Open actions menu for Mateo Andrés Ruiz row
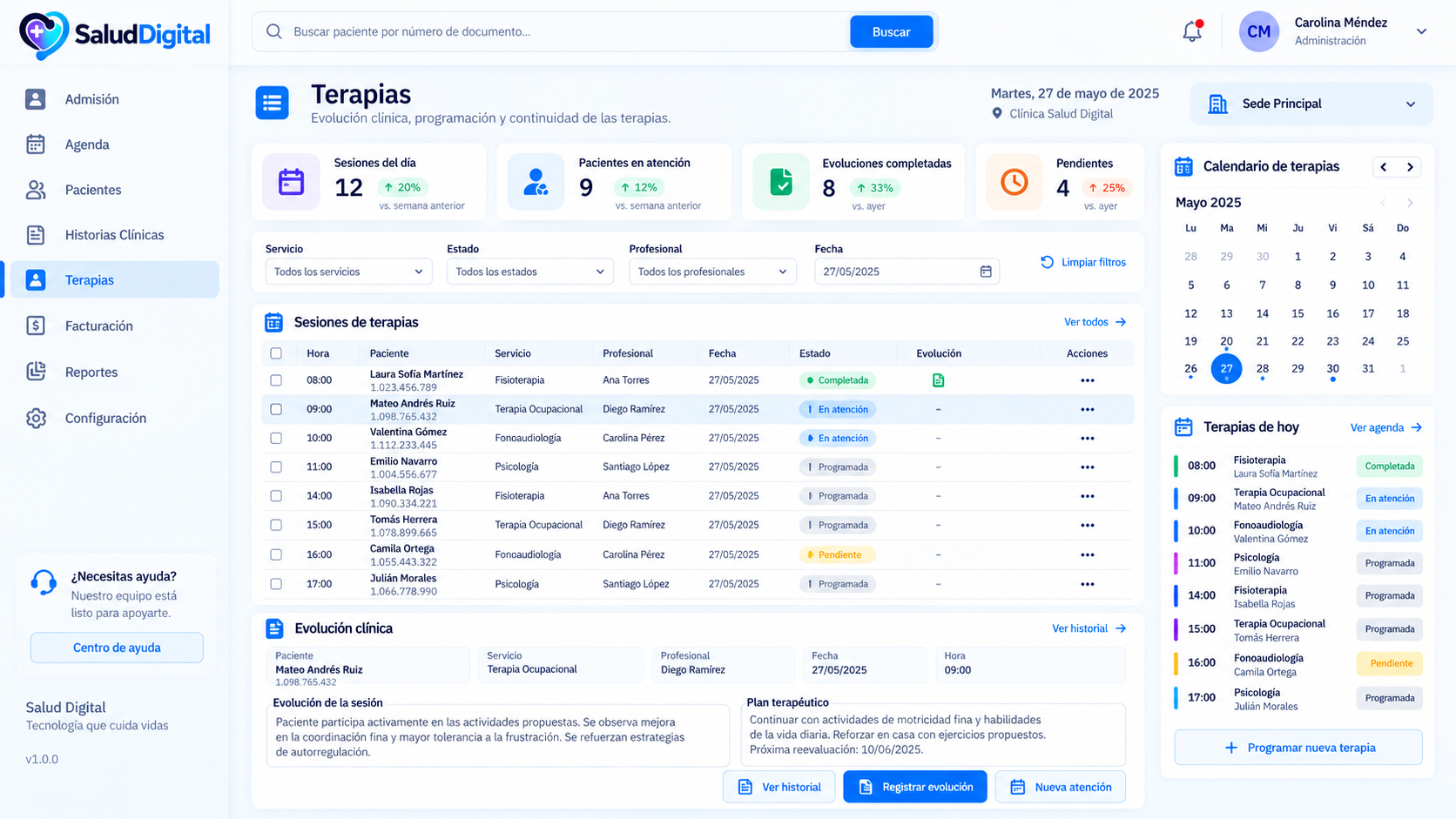Screen dimensions: 1456x819 1087,409
